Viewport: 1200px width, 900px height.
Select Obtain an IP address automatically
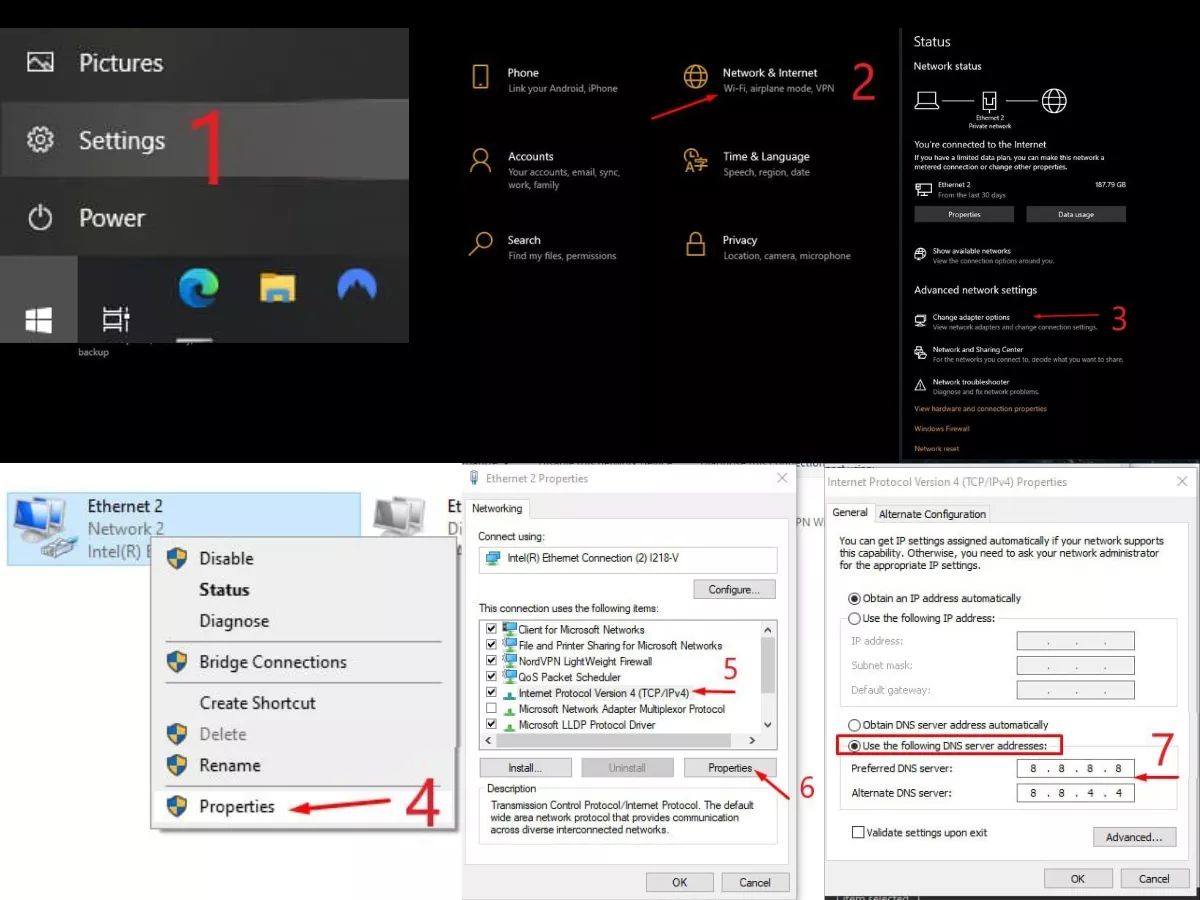[x=855, y=598]
